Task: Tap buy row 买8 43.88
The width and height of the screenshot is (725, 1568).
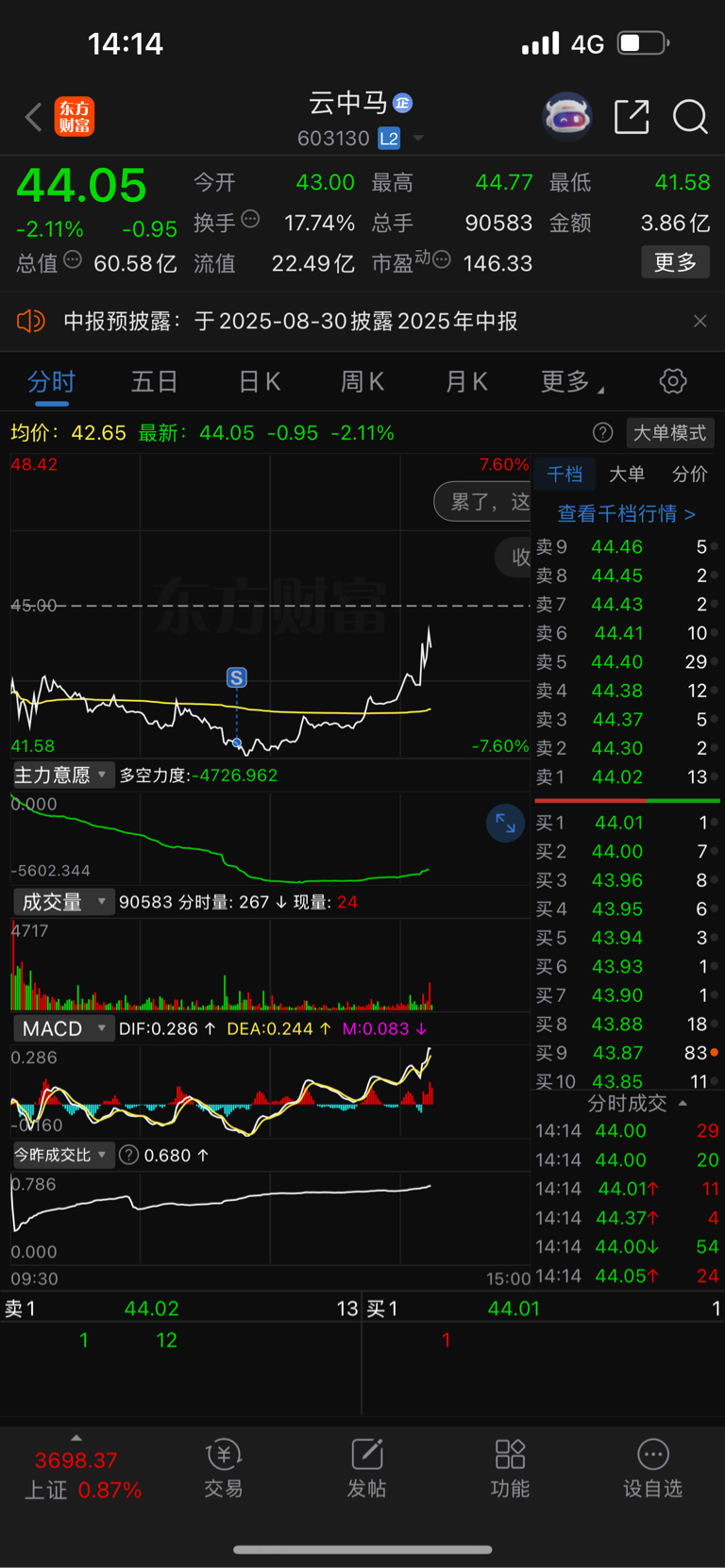Action: (626, 1024)
